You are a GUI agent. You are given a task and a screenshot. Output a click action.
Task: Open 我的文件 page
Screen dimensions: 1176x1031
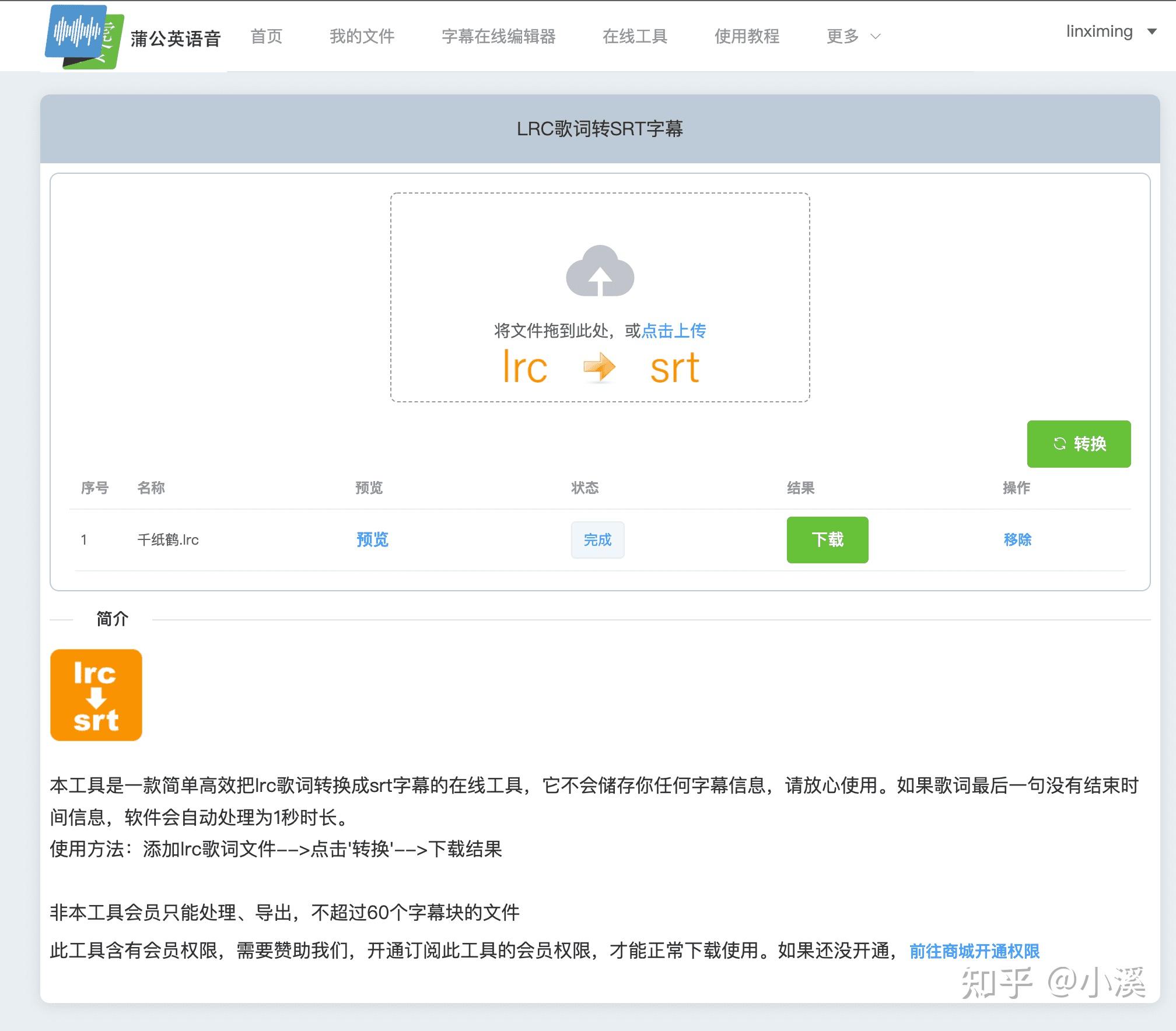tap(362, 36)
